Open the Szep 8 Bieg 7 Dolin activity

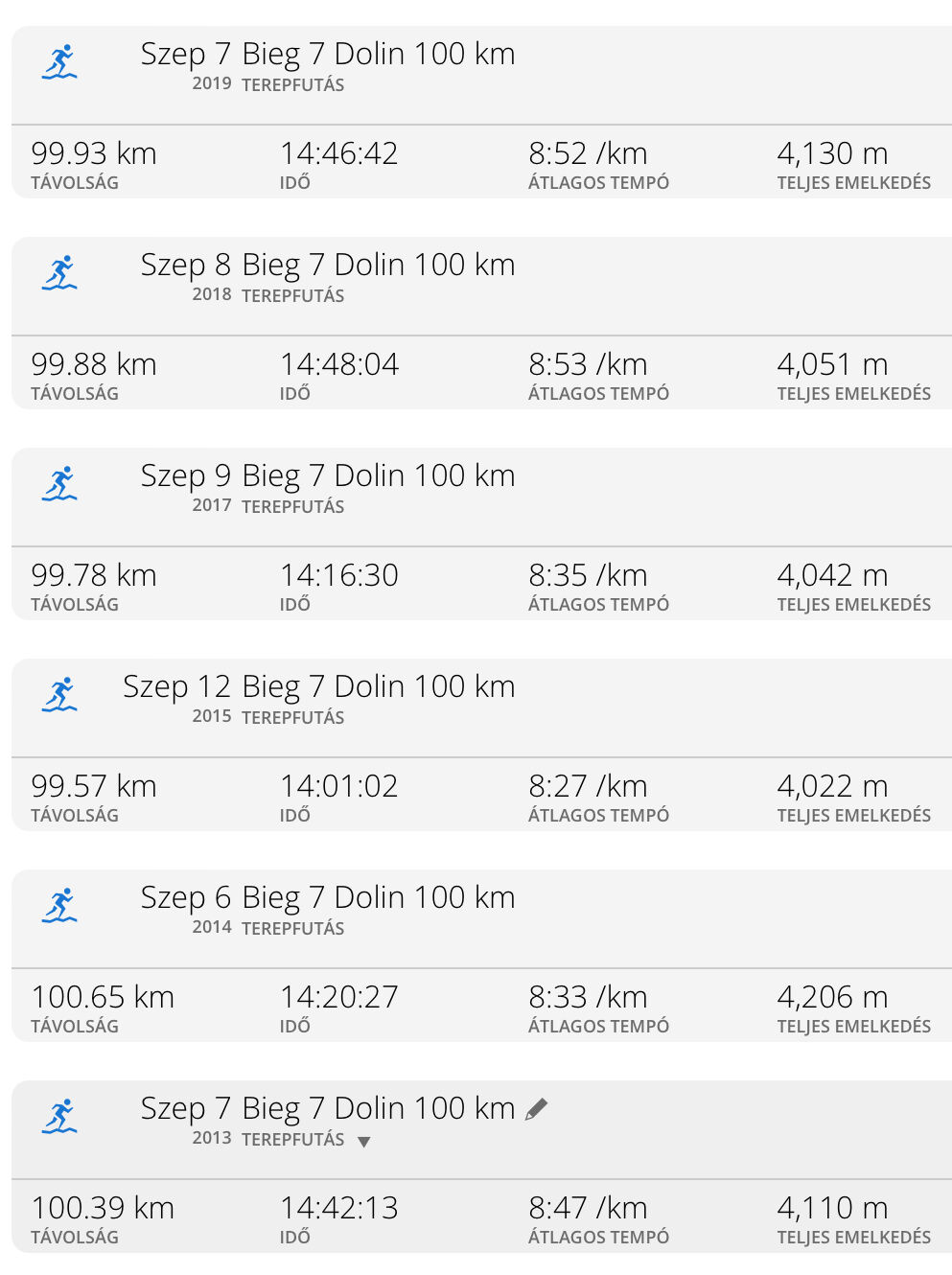point(327,266)
